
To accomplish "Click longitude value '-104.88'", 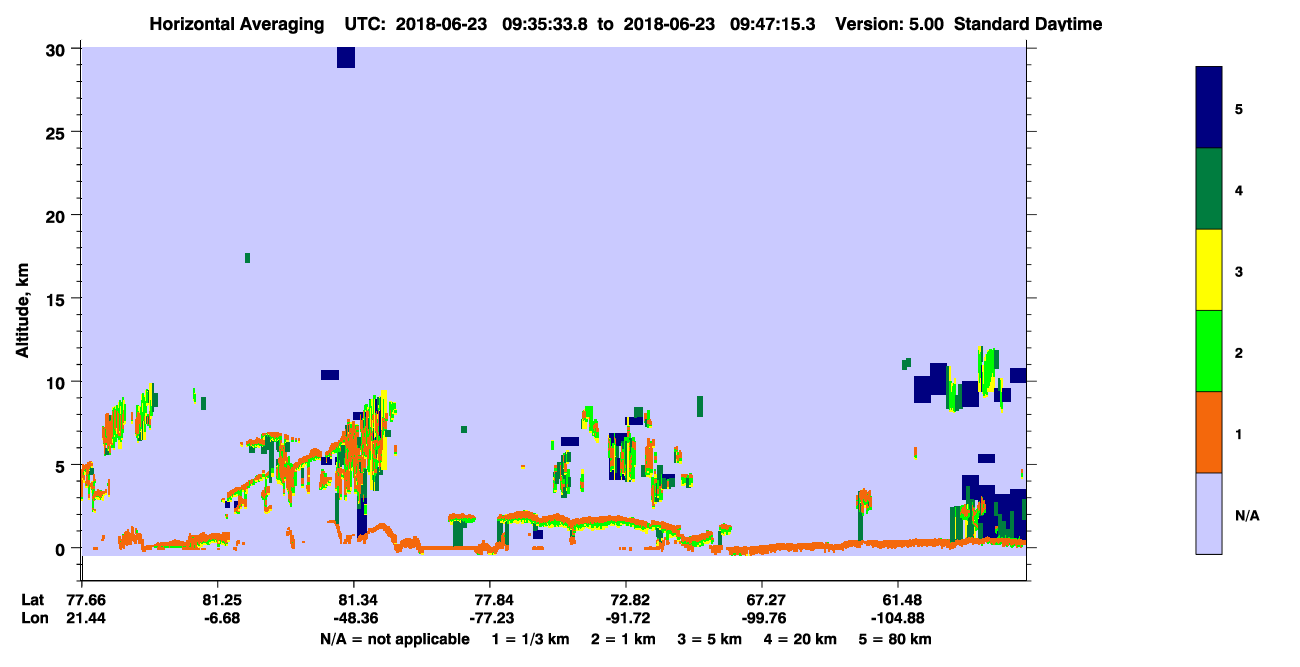I will (x=898, y=619).
